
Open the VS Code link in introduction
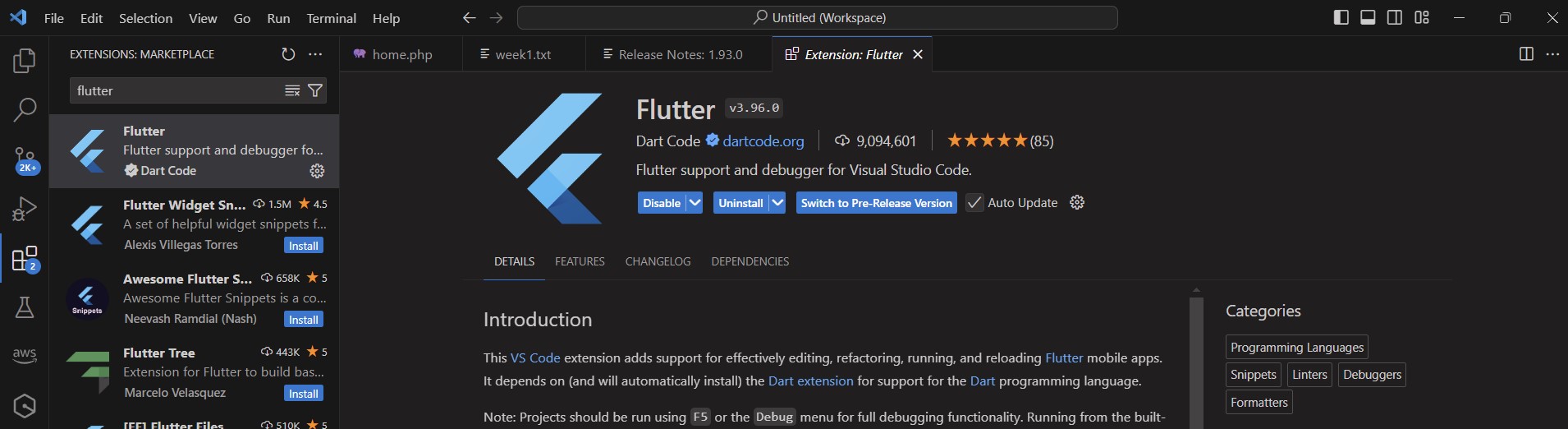(535, 358)
